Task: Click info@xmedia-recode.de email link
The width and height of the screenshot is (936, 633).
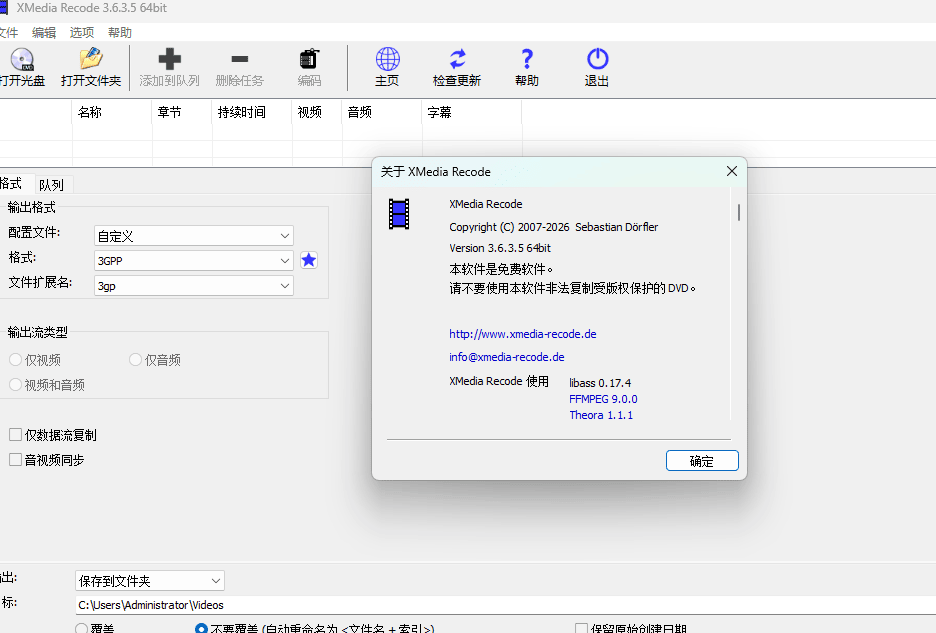Action: (x=507, y=357)
